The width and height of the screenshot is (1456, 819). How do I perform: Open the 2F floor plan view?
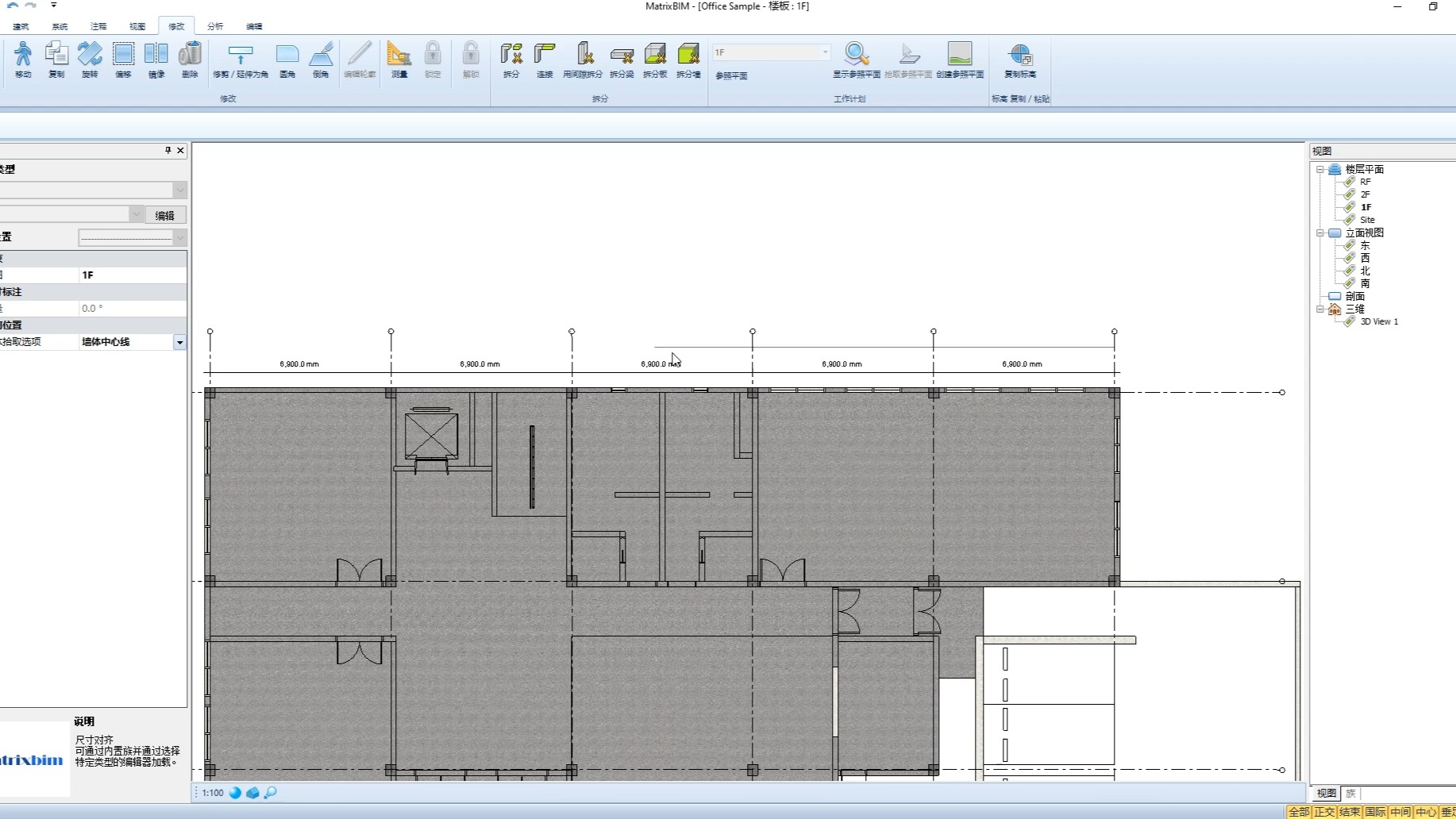click(1365, 194)
